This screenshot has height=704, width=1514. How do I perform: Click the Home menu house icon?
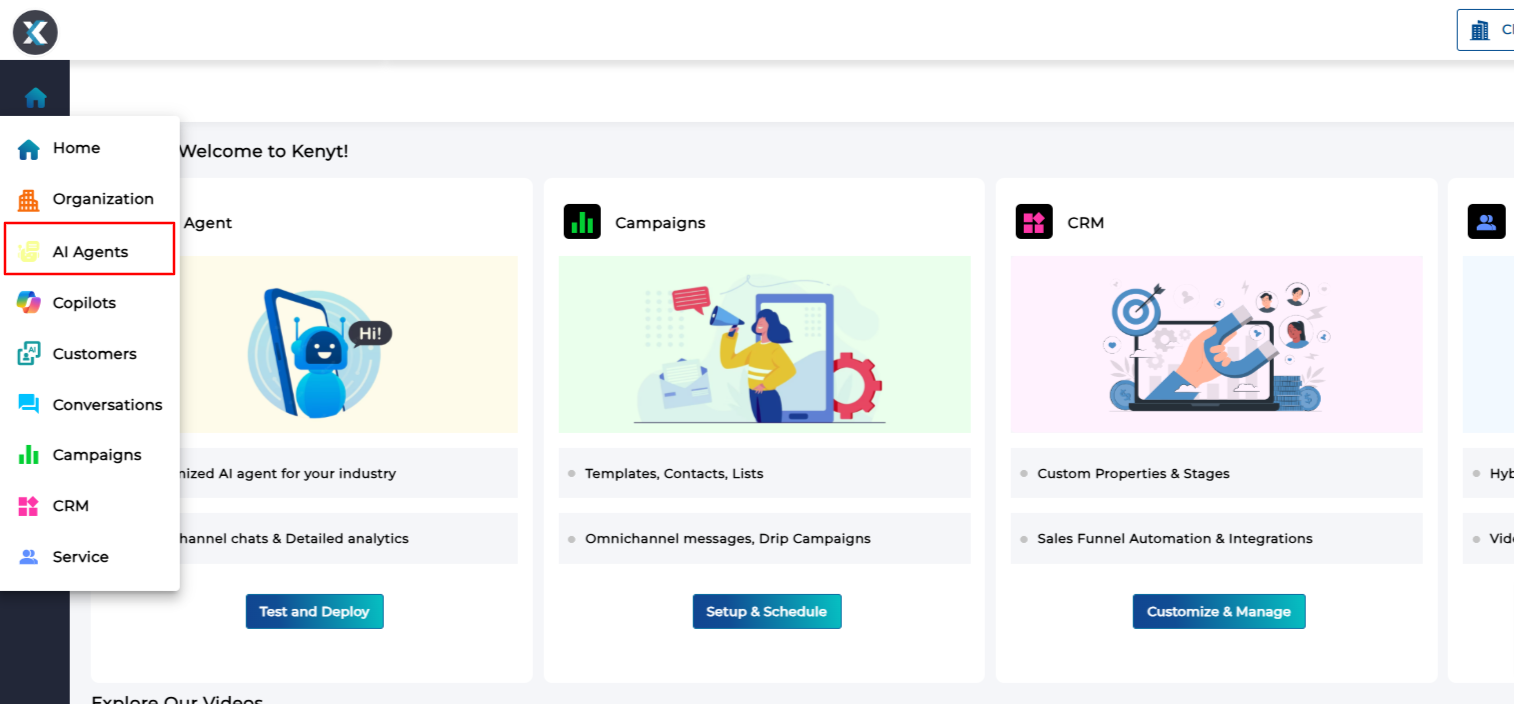coord(29,149)
